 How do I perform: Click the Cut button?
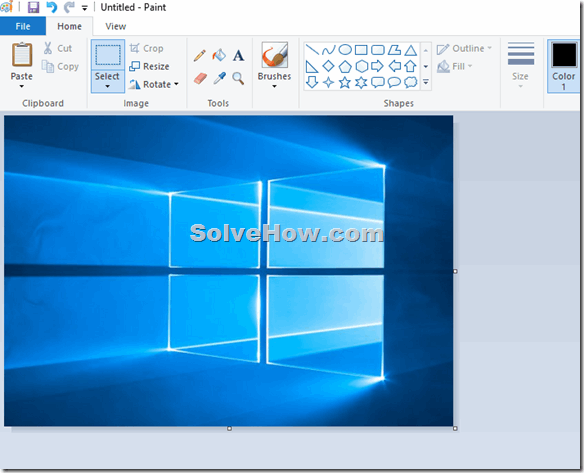tap(58, 48)
